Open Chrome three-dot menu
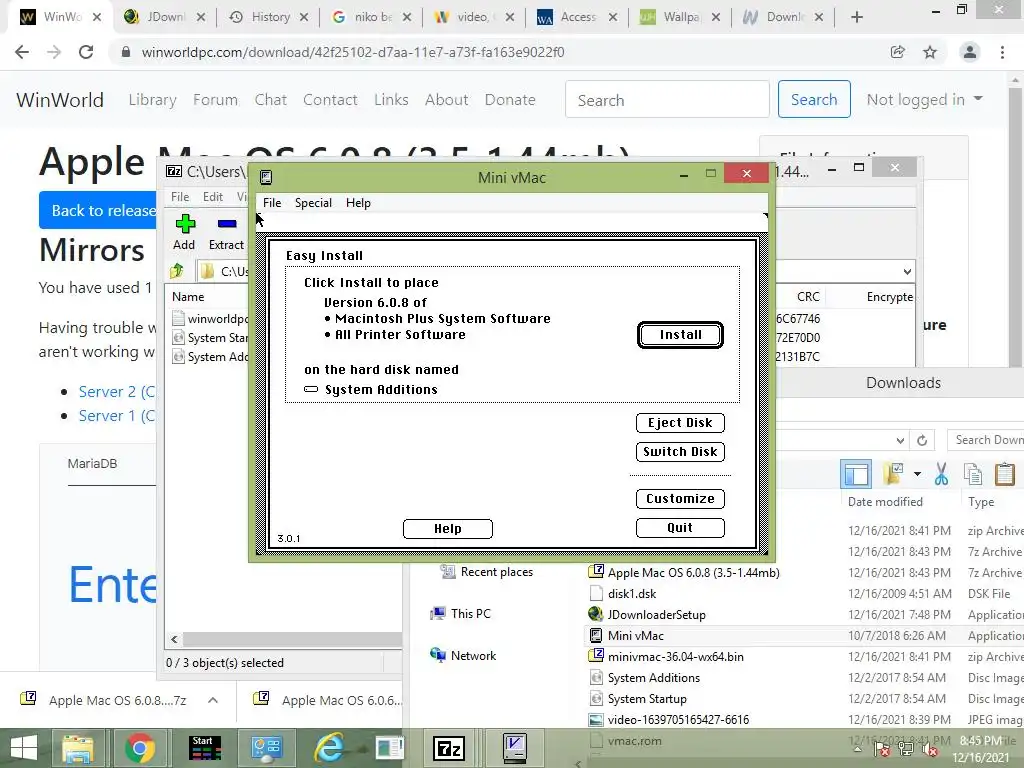1024x768 pixels. click(1002, 52)
